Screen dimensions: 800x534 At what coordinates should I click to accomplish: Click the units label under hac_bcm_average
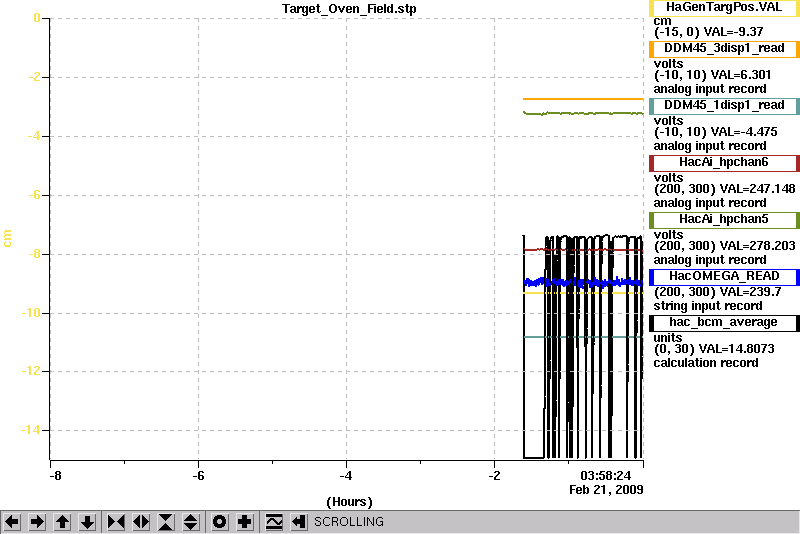click(668, 338)
